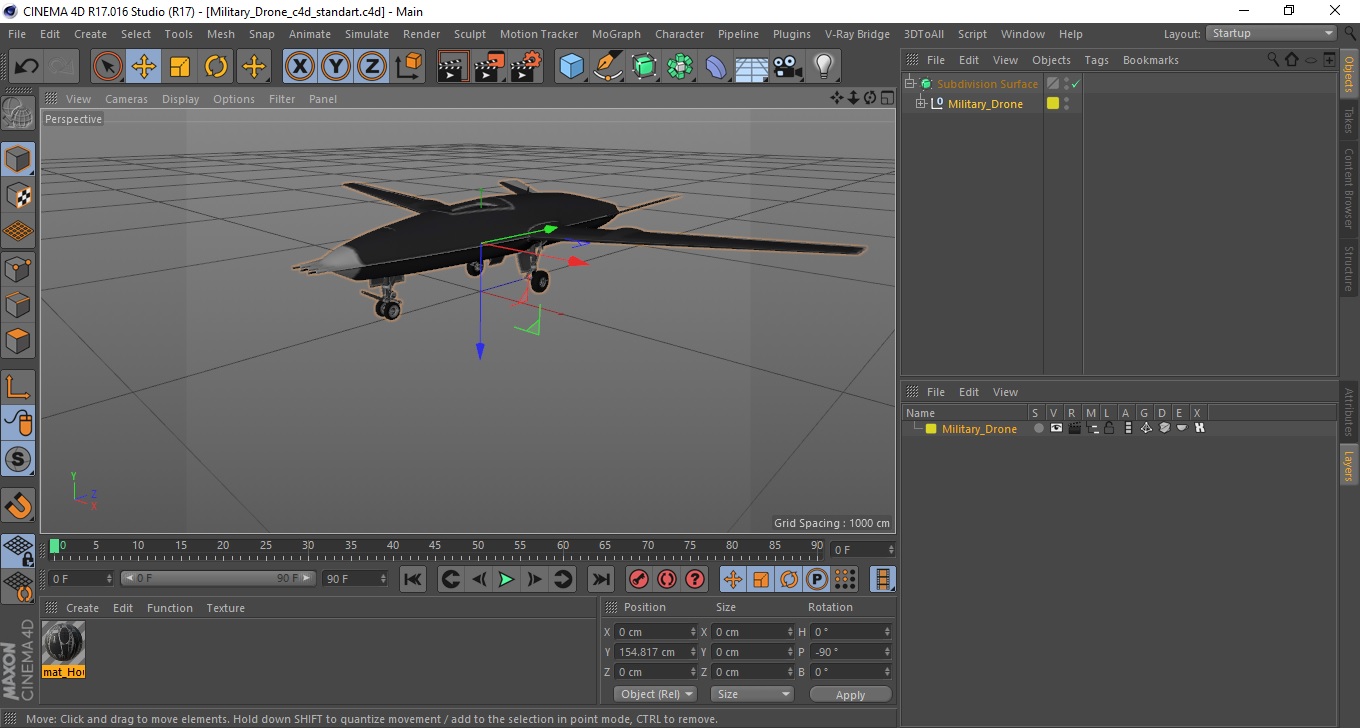The width and height of the screenshot is (1360, 728).
Task: Switch to the Takes tab
Action: [x=1349, y=120]
